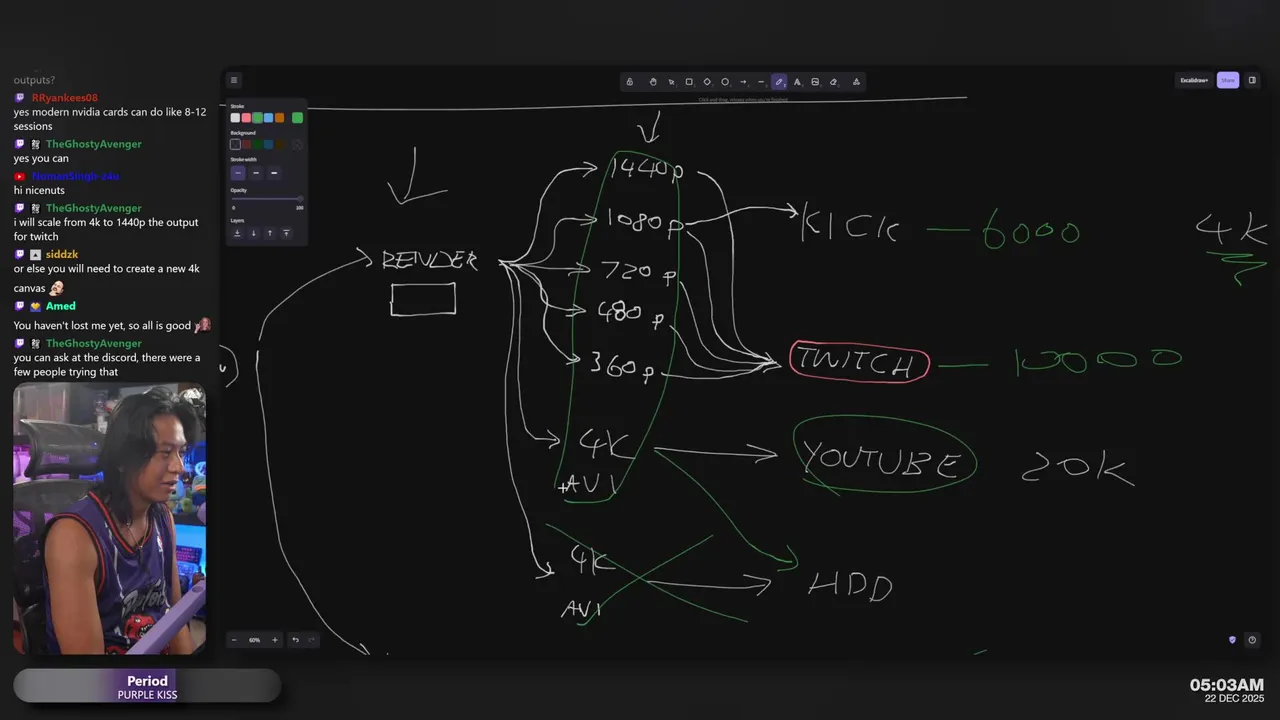Click the first TheGhostyAvenger chat name
1280x720 pixels.
point(94,144)
